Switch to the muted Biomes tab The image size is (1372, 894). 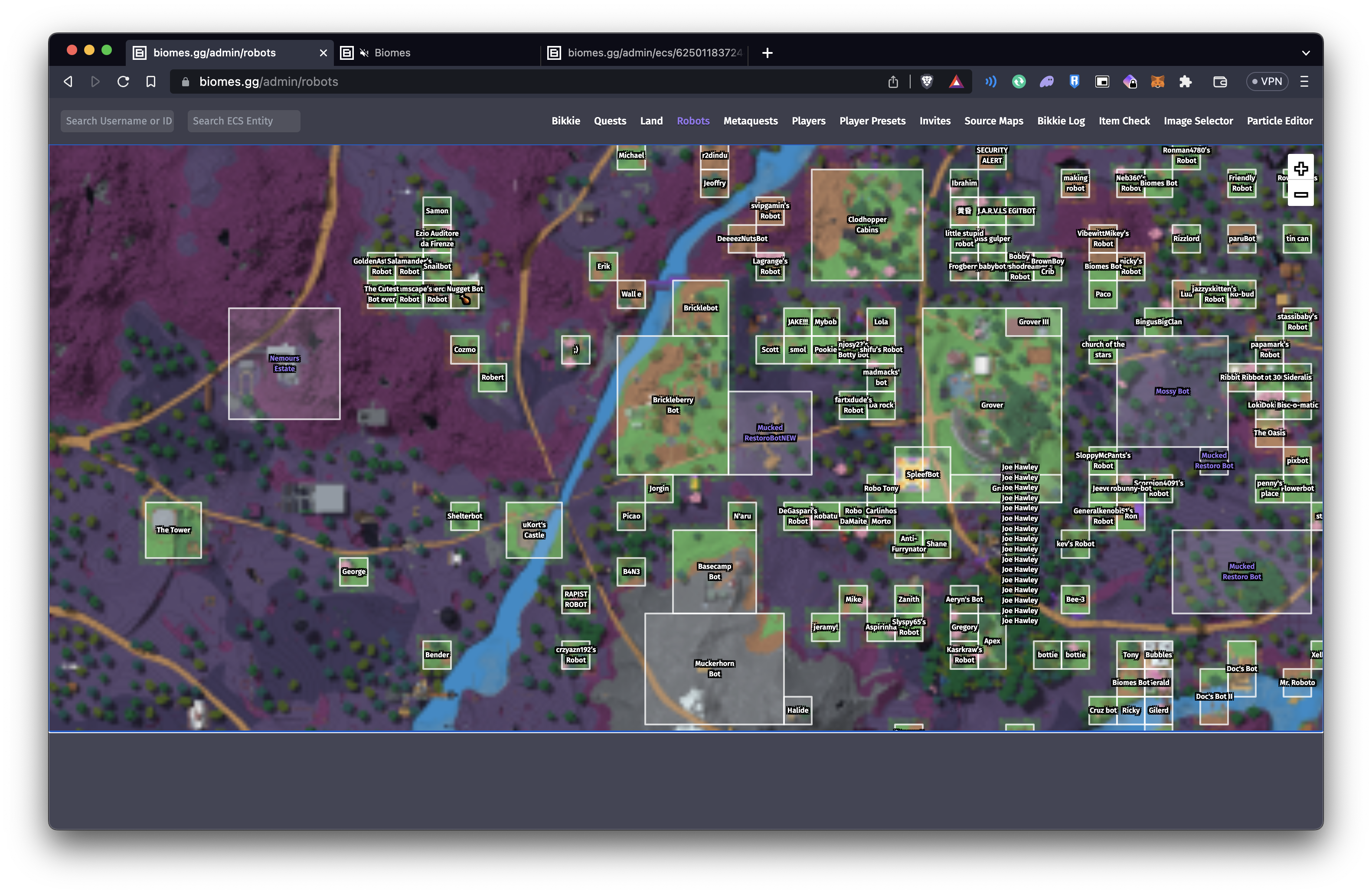[392, 53]
